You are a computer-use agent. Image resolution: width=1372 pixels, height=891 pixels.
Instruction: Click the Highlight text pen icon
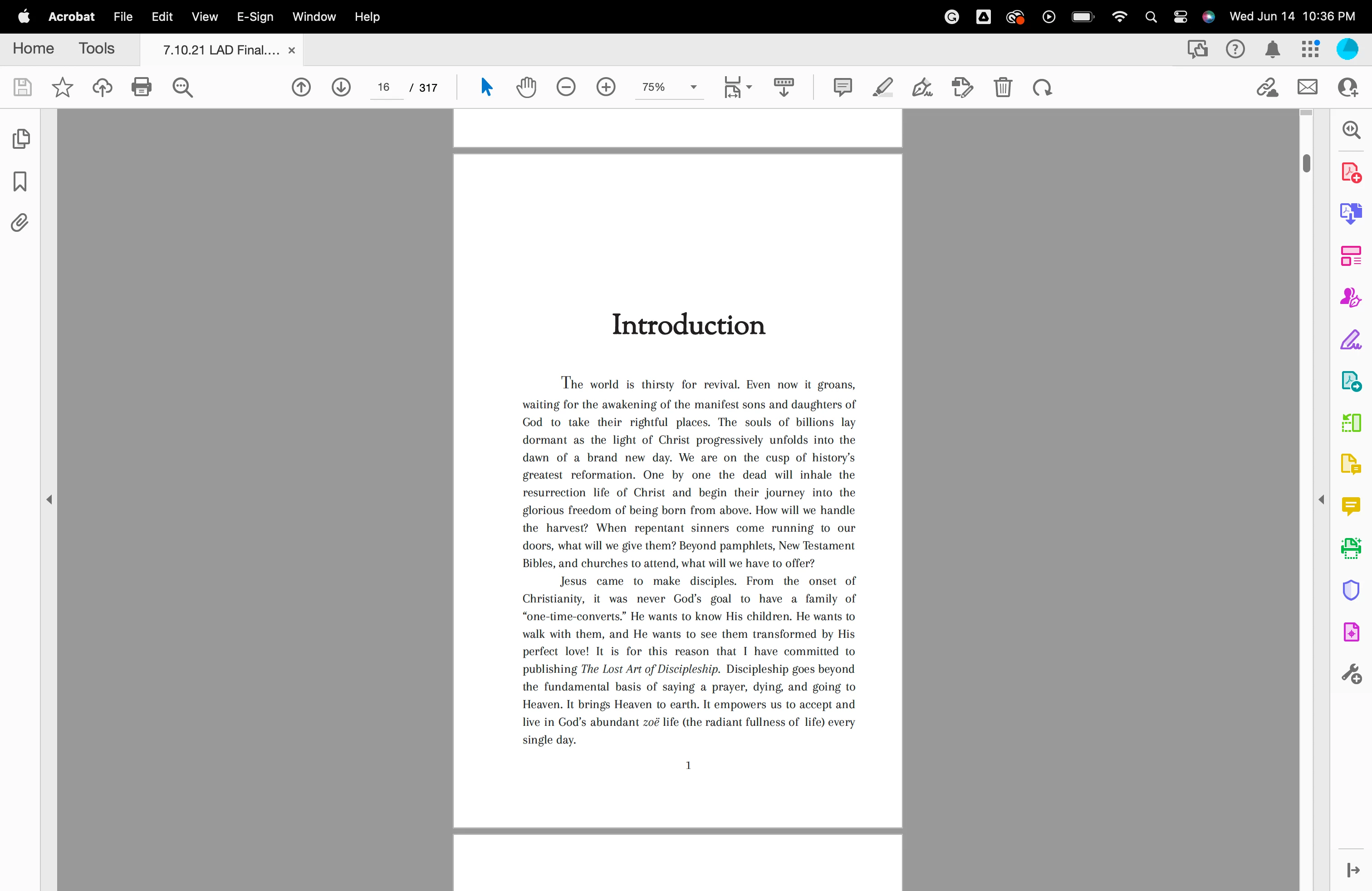click(882, 88)
